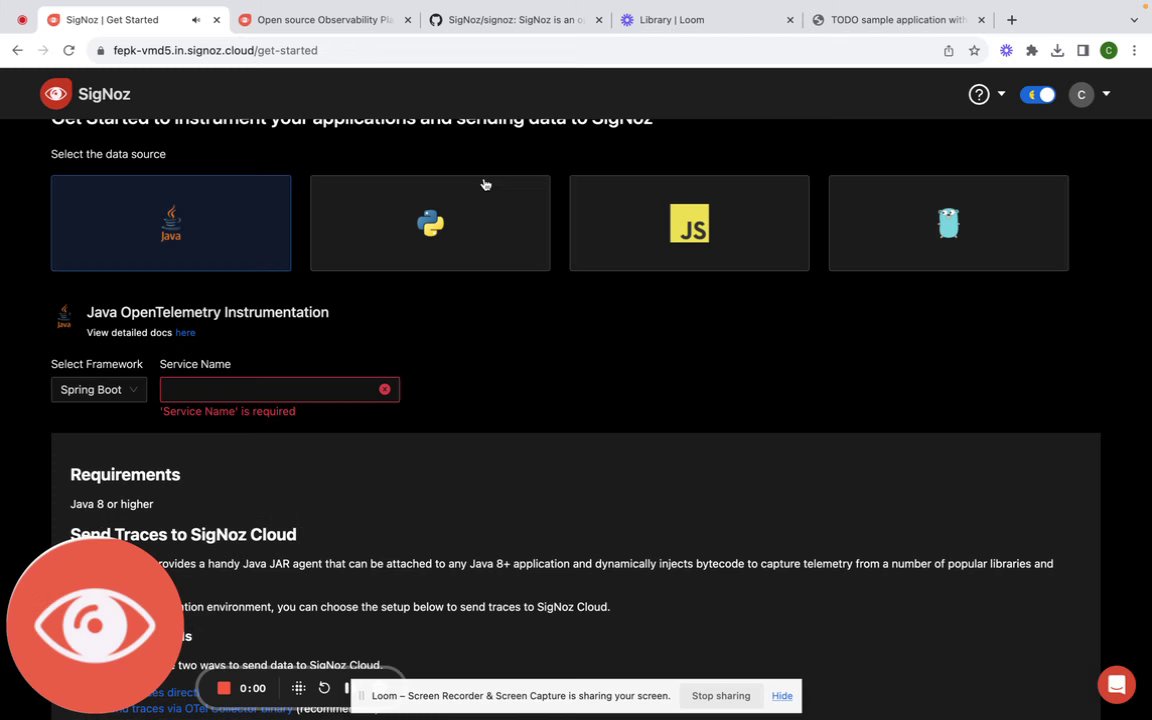Click the 'Java 8 or higher' text

point(112,504)
